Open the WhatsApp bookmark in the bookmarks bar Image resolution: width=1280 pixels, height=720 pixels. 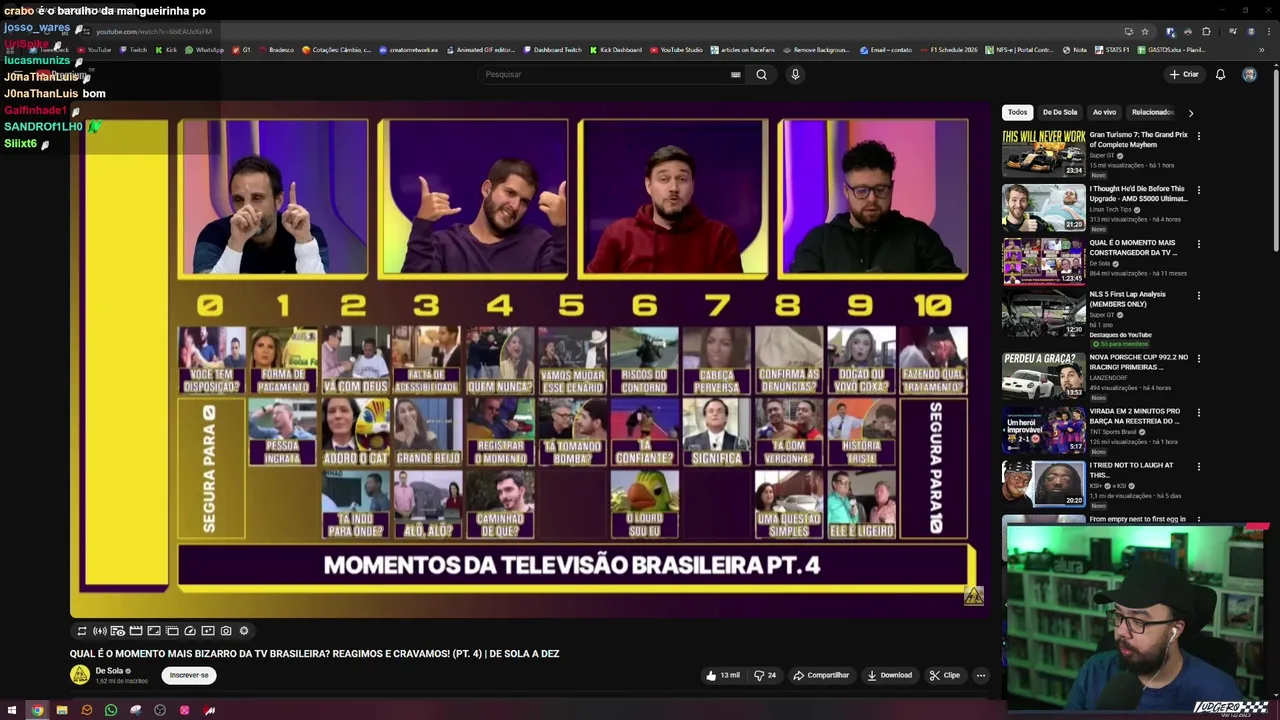(204, 50)
